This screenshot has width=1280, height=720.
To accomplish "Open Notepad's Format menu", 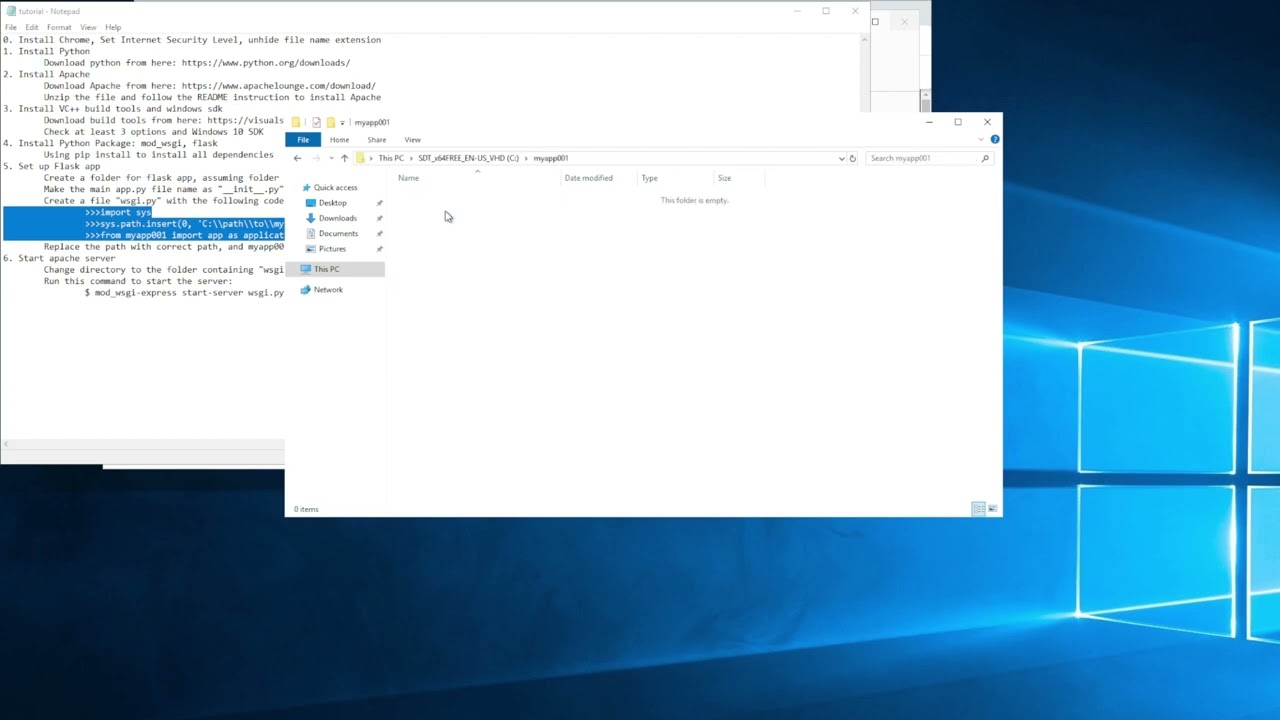I will click(59, 27).
